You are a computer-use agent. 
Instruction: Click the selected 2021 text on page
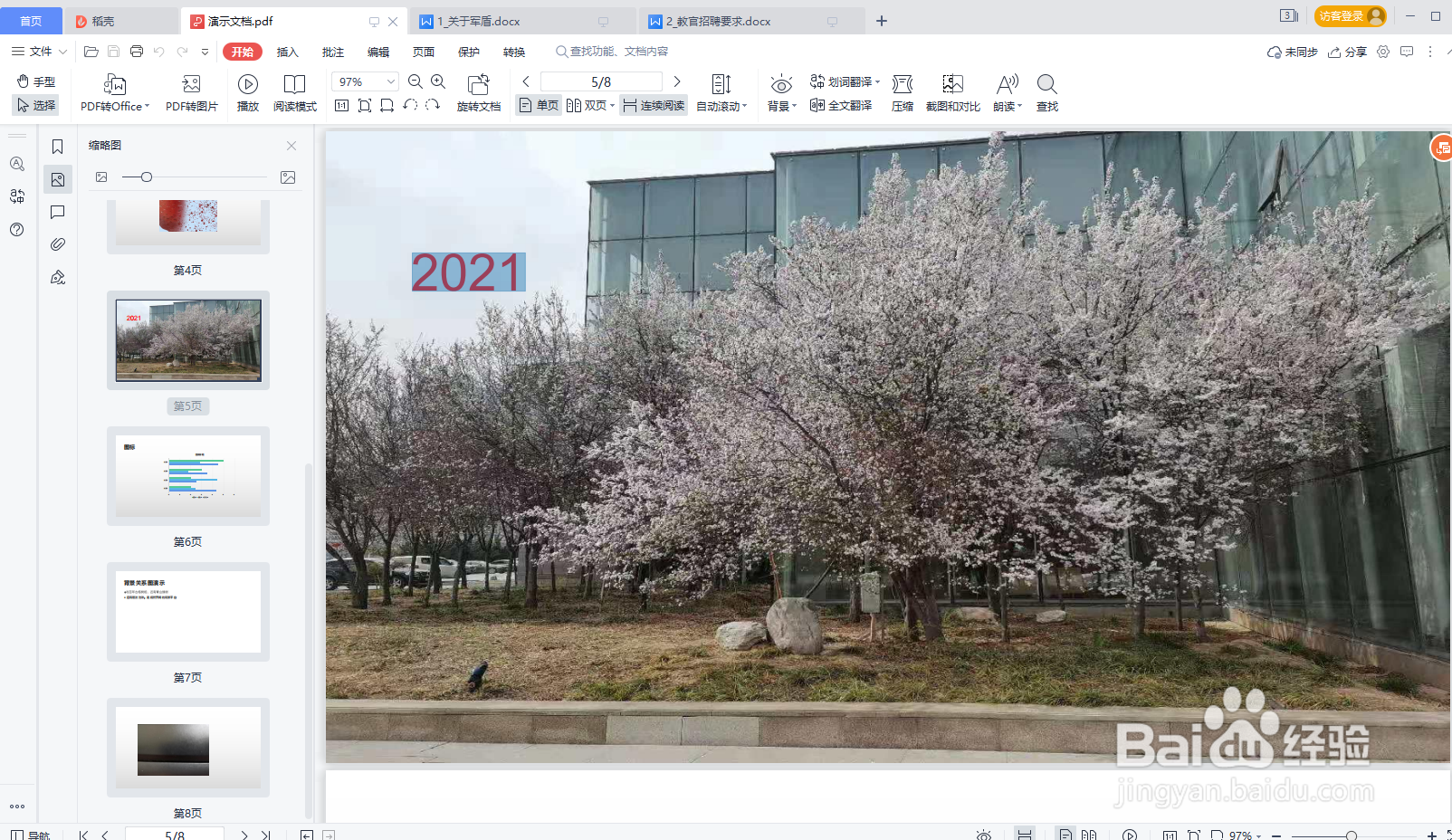pos(468,272)
